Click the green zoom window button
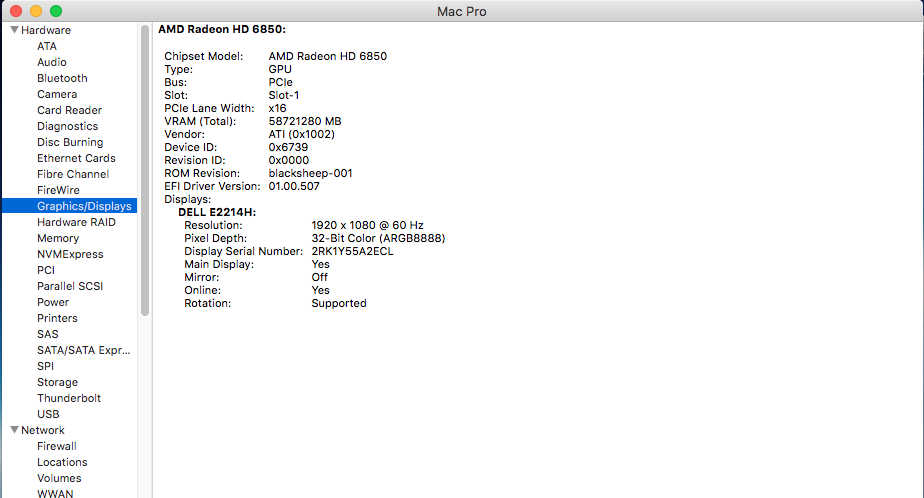 tap(56, 11)
